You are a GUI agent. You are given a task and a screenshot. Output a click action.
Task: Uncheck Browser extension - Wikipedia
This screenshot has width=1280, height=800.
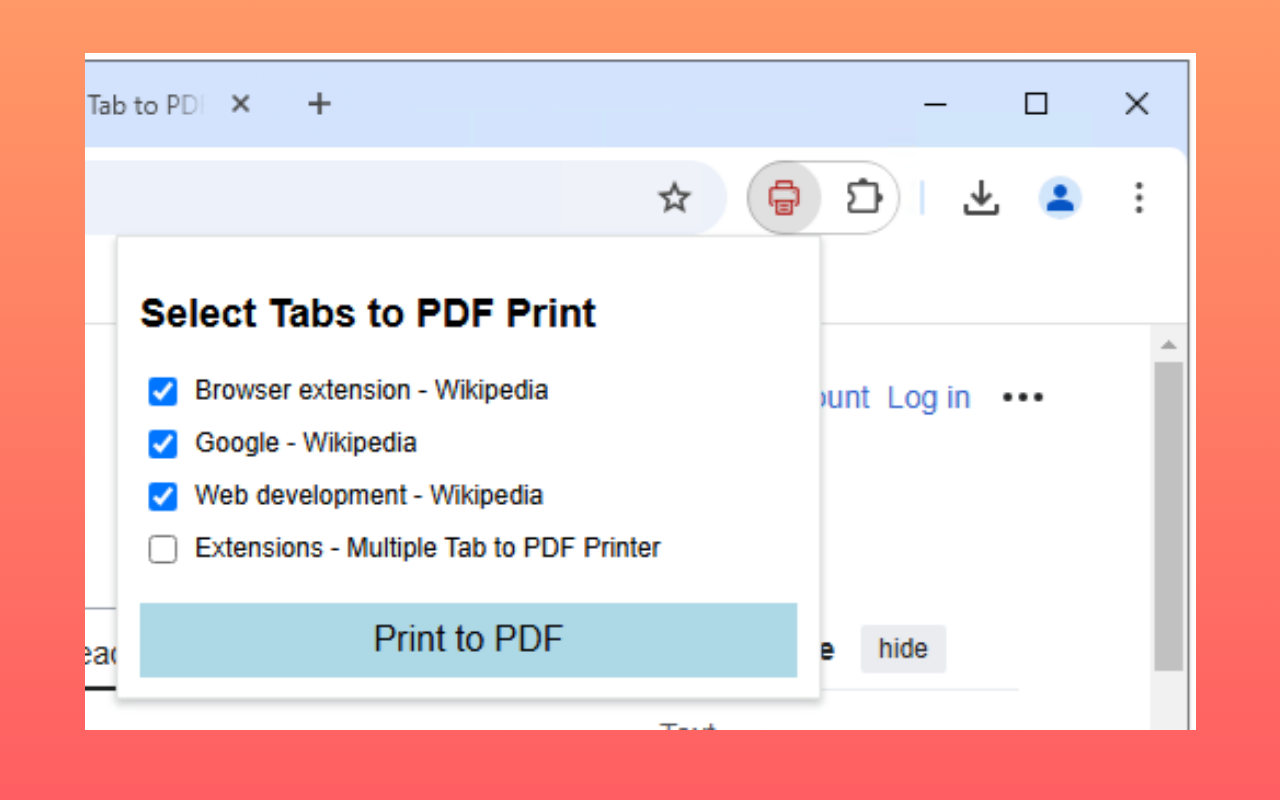click(x=162, y=391)
